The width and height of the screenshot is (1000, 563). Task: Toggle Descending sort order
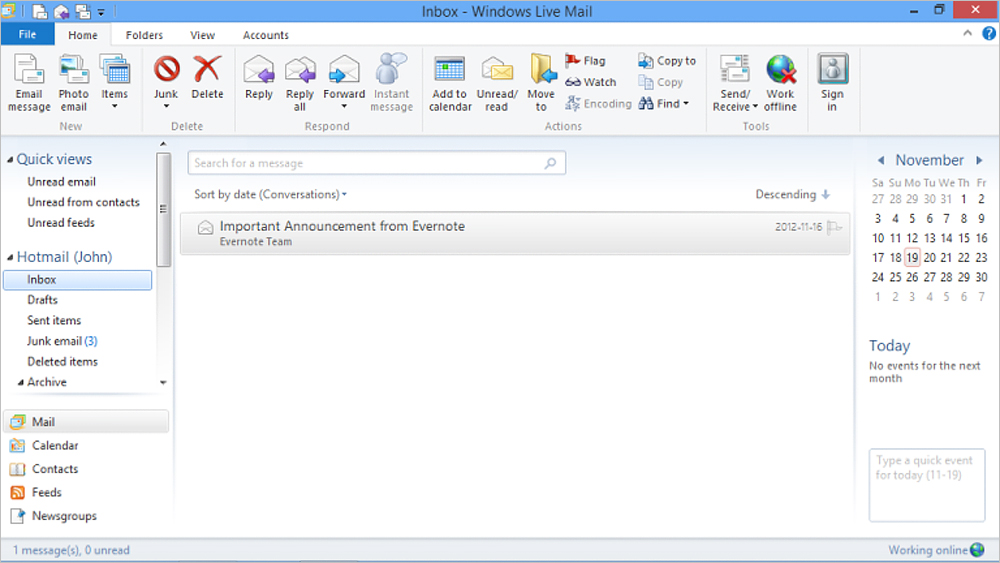point(793,194)
